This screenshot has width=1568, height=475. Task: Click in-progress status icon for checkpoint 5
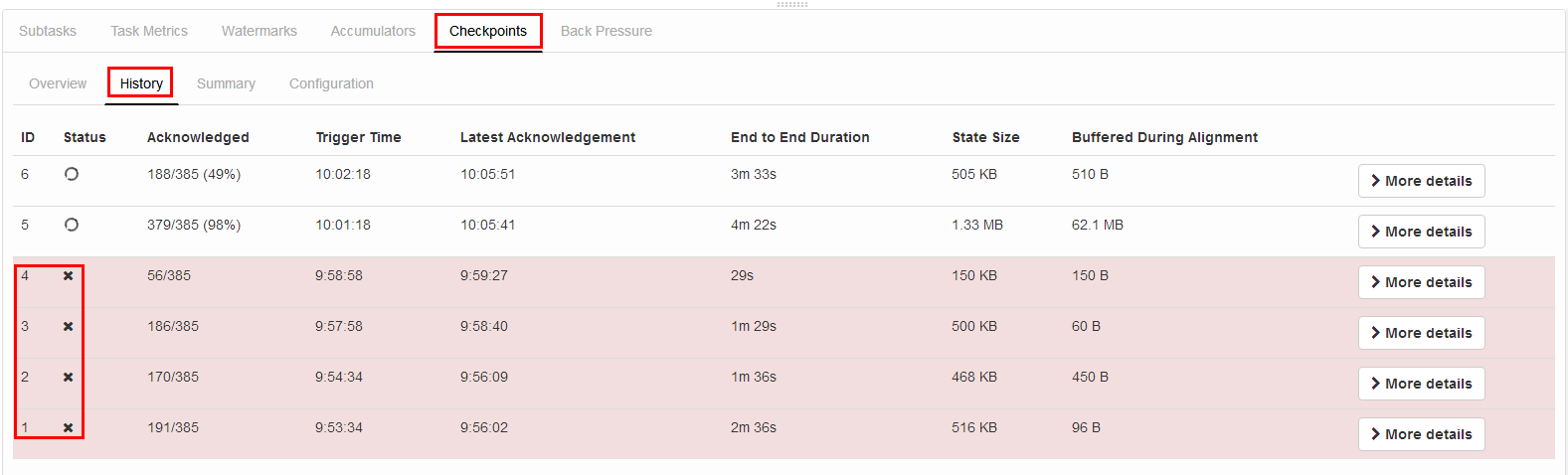point(72,225)
